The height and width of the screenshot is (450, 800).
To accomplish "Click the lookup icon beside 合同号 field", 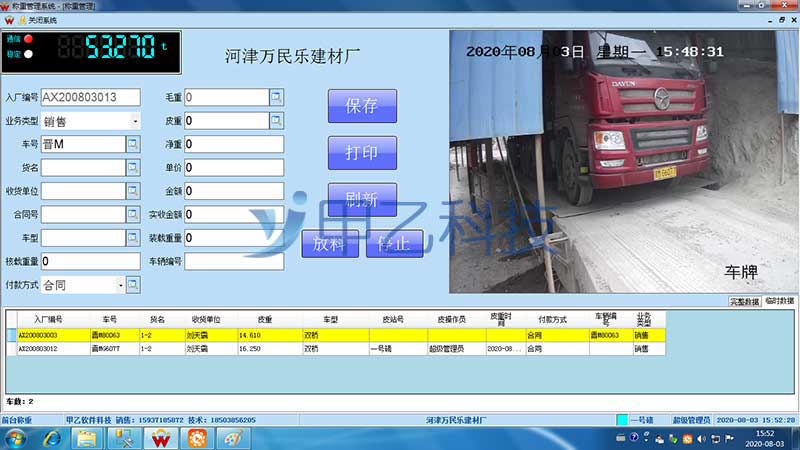I will coord(133,214).
